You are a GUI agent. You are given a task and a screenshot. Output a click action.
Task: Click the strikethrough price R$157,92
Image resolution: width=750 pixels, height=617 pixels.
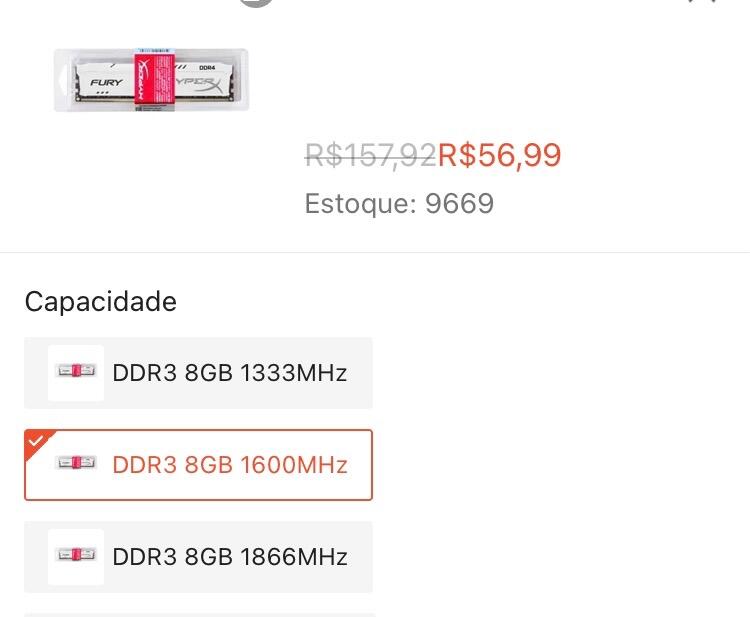coord(371,155)
